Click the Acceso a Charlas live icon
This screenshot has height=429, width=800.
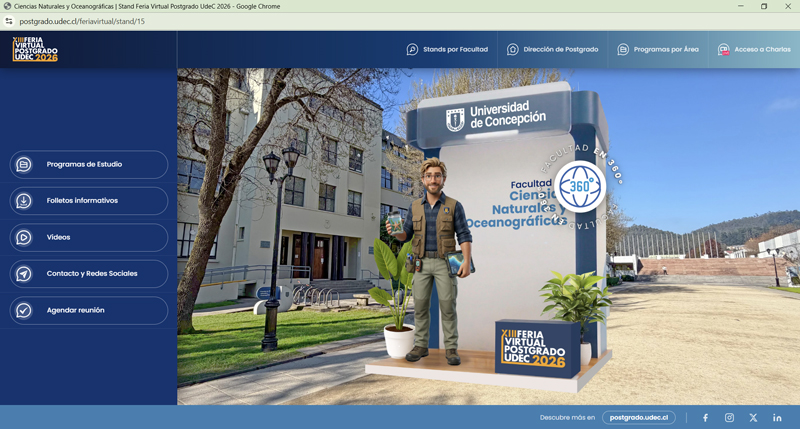click(x=723, y=49)
